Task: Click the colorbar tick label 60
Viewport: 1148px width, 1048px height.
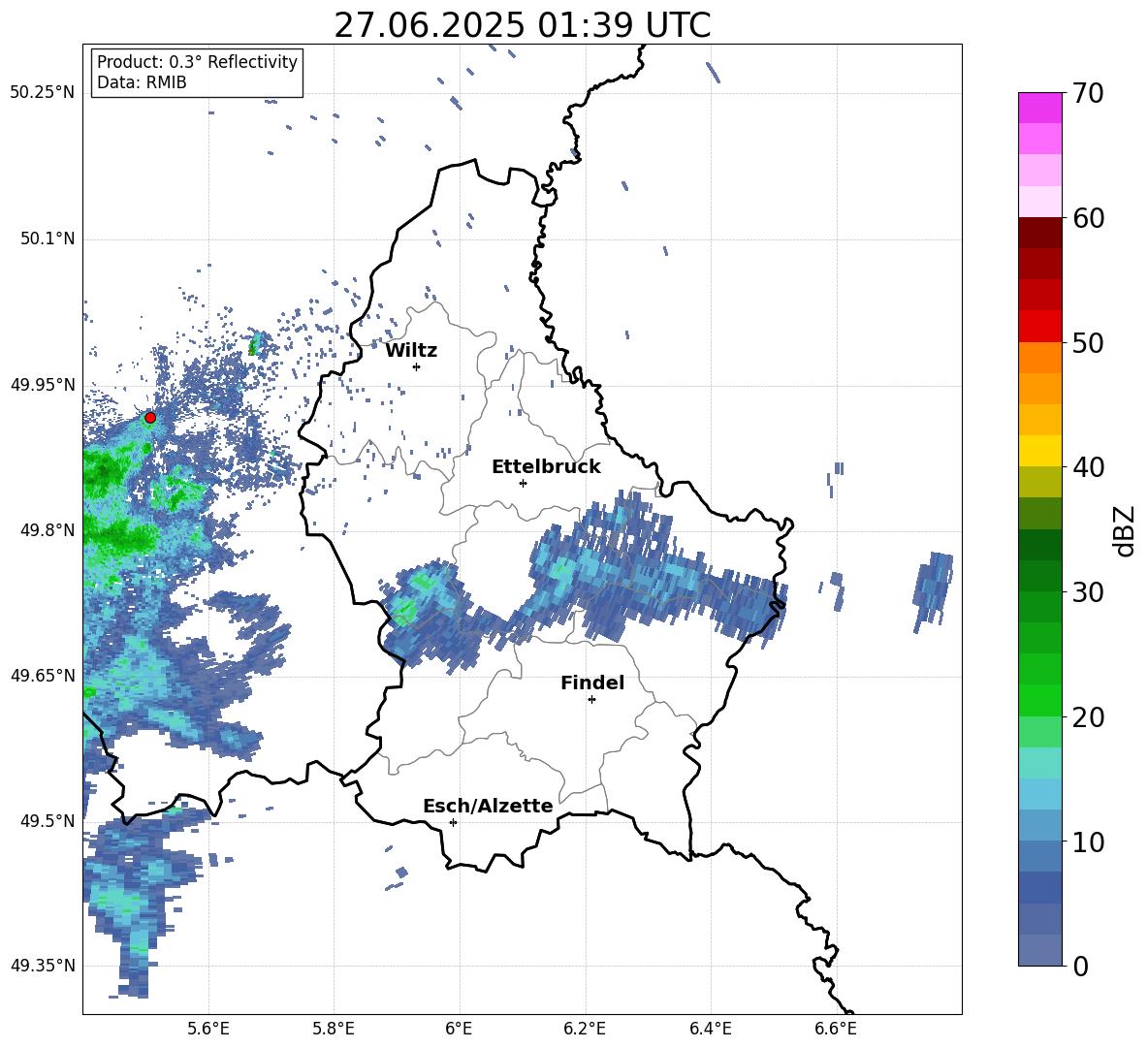Action: [x=1088, y=218]
